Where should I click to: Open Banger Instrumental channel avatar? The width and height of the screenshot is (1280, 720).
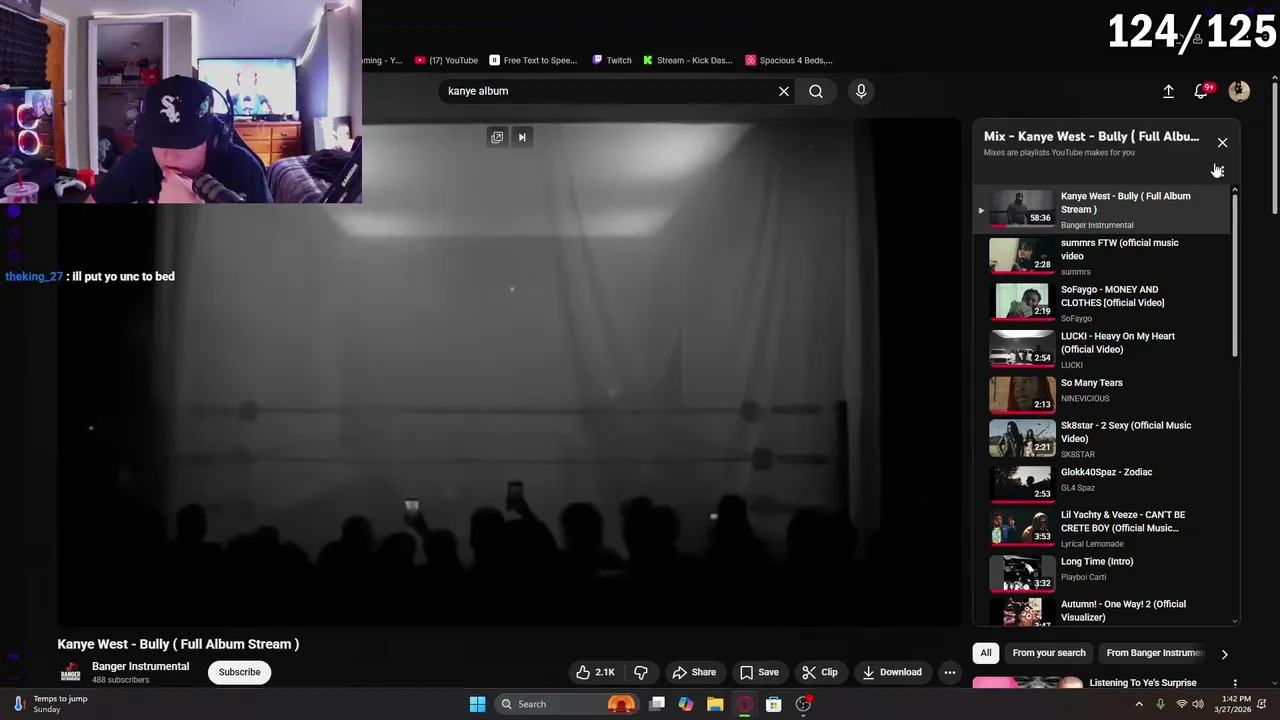point(70,672)
